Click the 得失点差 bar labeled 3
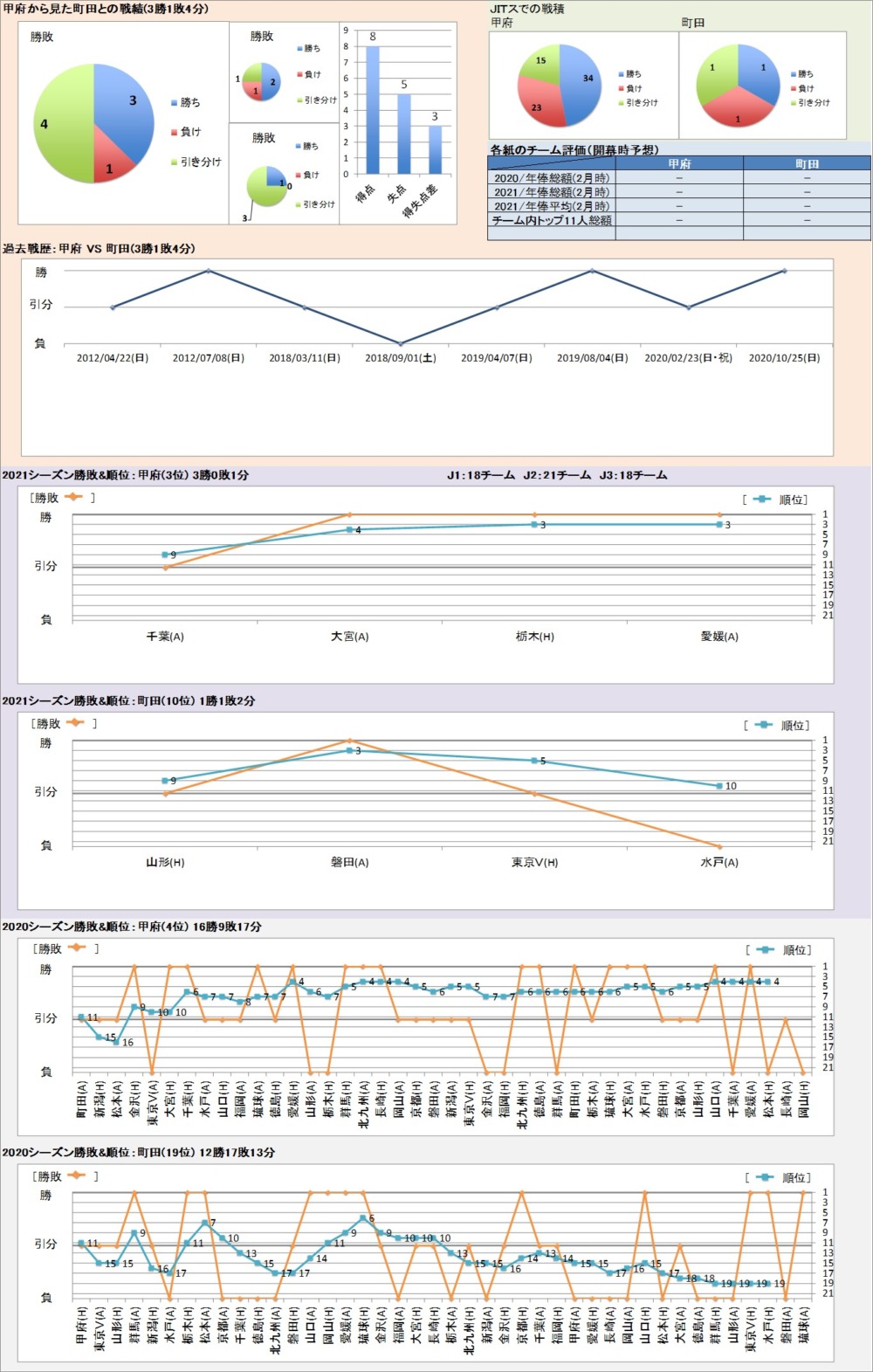The image size is (873, 1372). [x=435, y=149]
